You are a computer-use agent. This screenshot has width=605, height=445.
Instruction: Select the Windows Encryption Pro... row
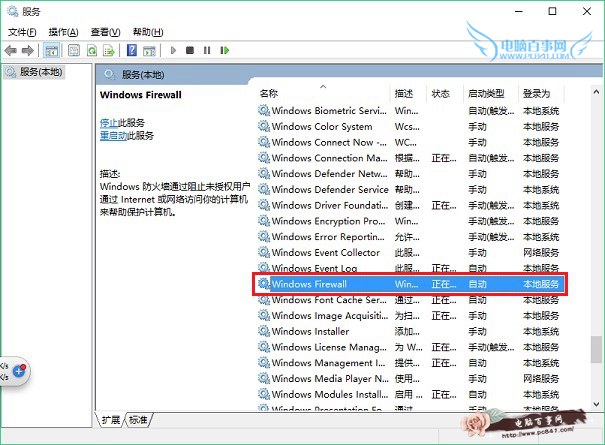pos(410,221)
